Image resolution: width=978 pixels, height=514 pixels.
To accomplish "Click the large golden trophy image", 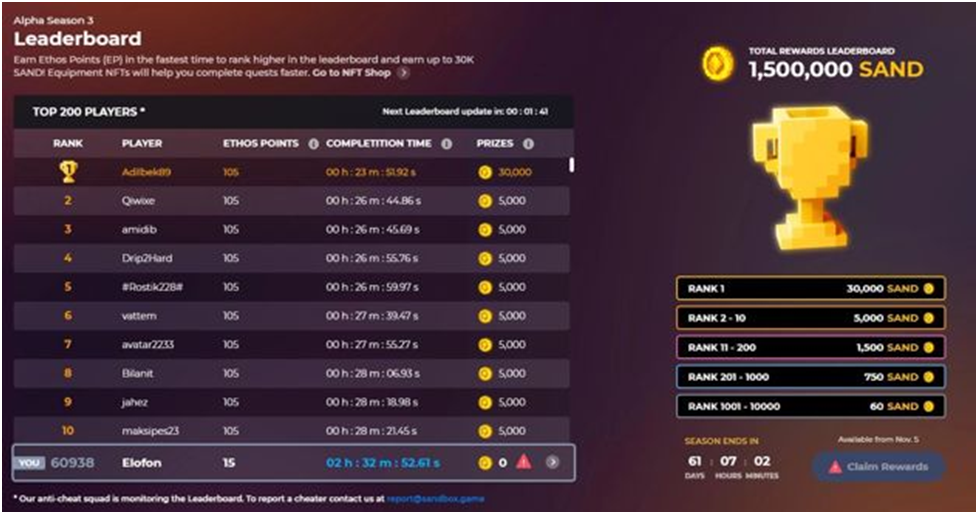I will tap(809, 177).
